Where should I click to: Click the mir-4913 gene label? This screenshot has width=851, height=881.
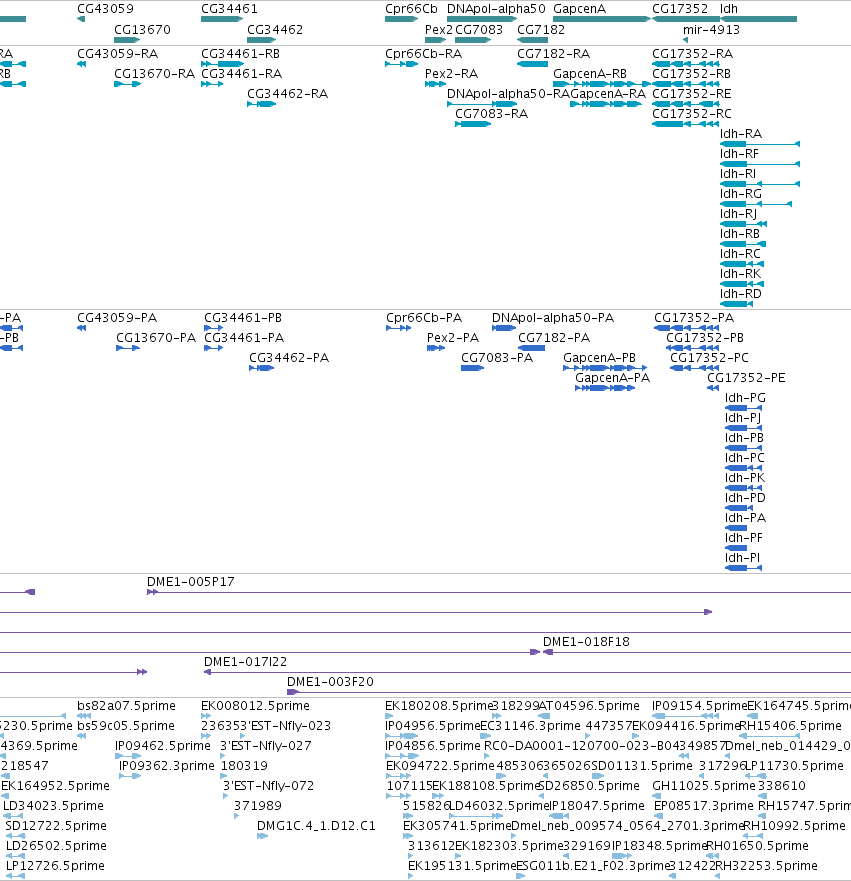(711, 30)
